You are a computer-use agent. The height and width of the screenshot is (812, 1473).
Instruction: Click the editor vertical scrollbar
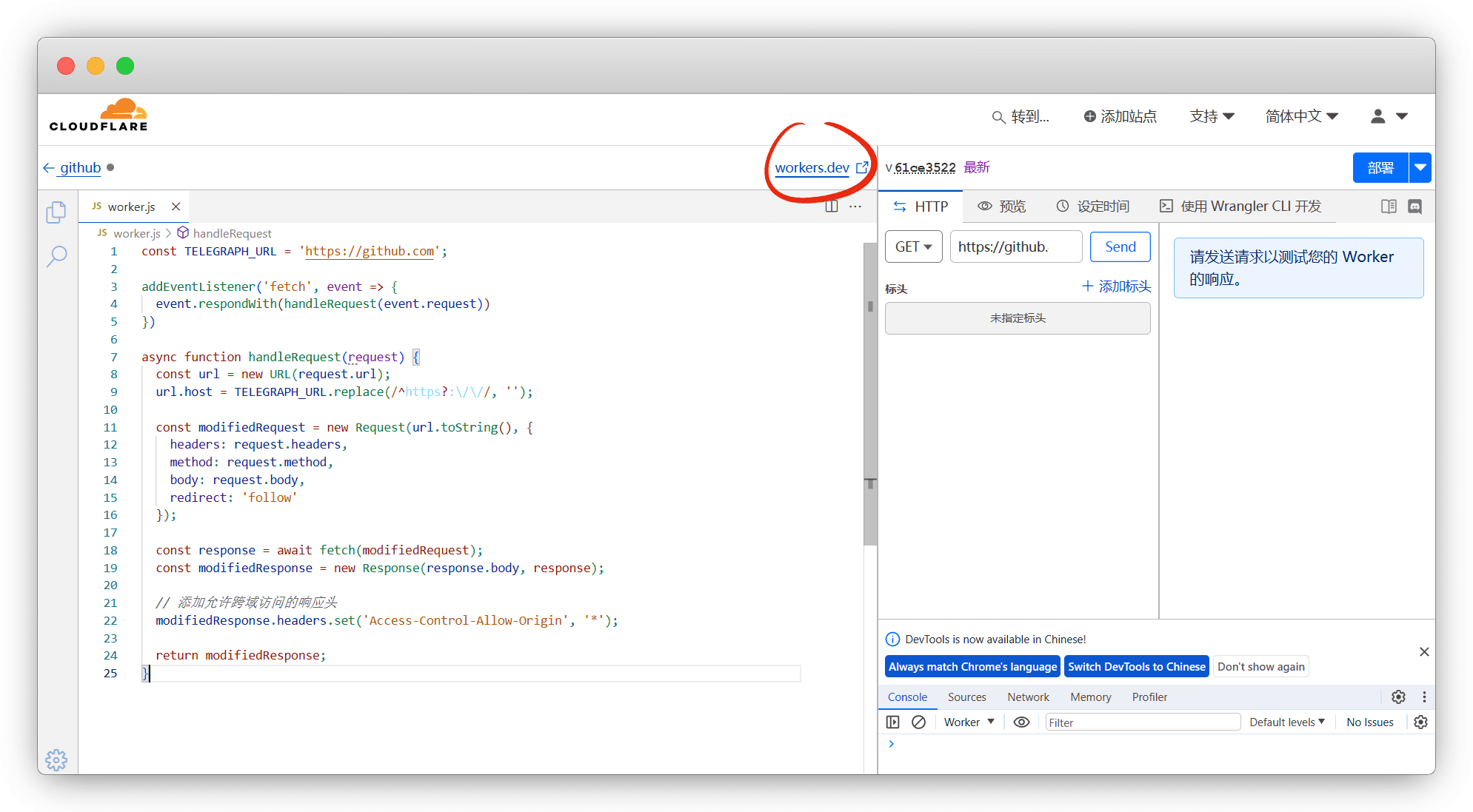(x=870, y=395)
